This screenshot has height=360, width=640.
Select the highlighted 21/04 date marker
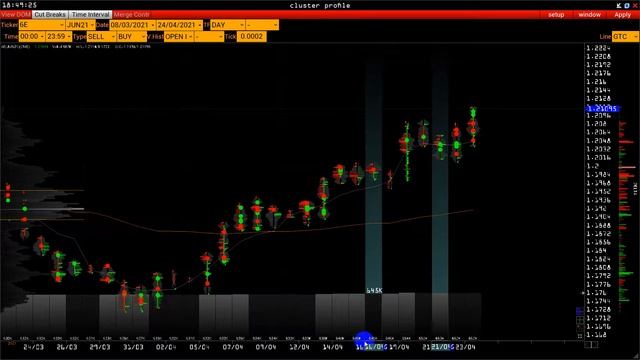pos(442,347)
